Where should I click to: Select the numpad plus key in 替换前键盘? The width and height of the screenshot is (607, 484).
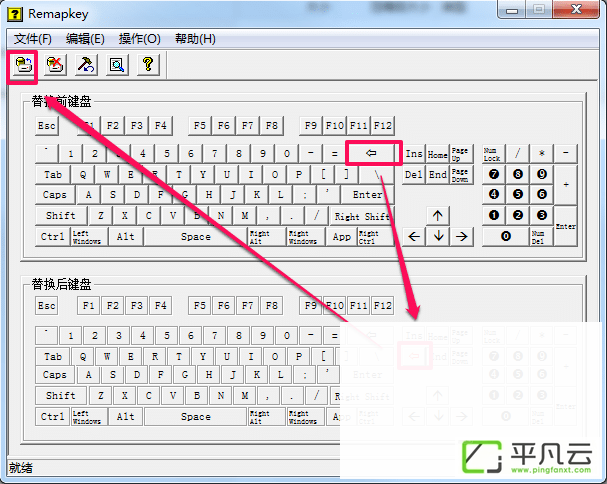tap(566, 184)
